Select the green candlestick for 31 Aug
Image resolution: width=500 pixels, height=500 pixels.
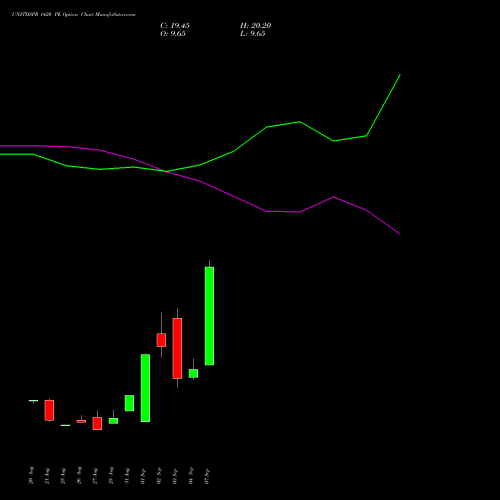point(129,403)
